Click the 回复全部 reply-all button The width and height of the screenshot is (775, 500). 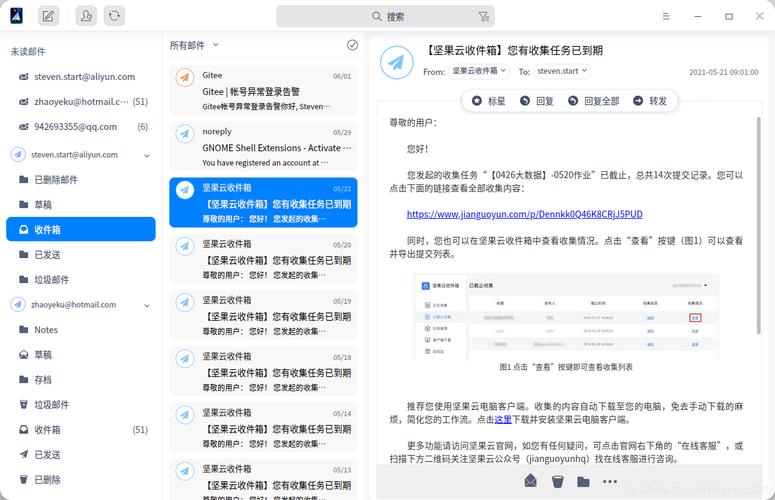coord(593,101)
